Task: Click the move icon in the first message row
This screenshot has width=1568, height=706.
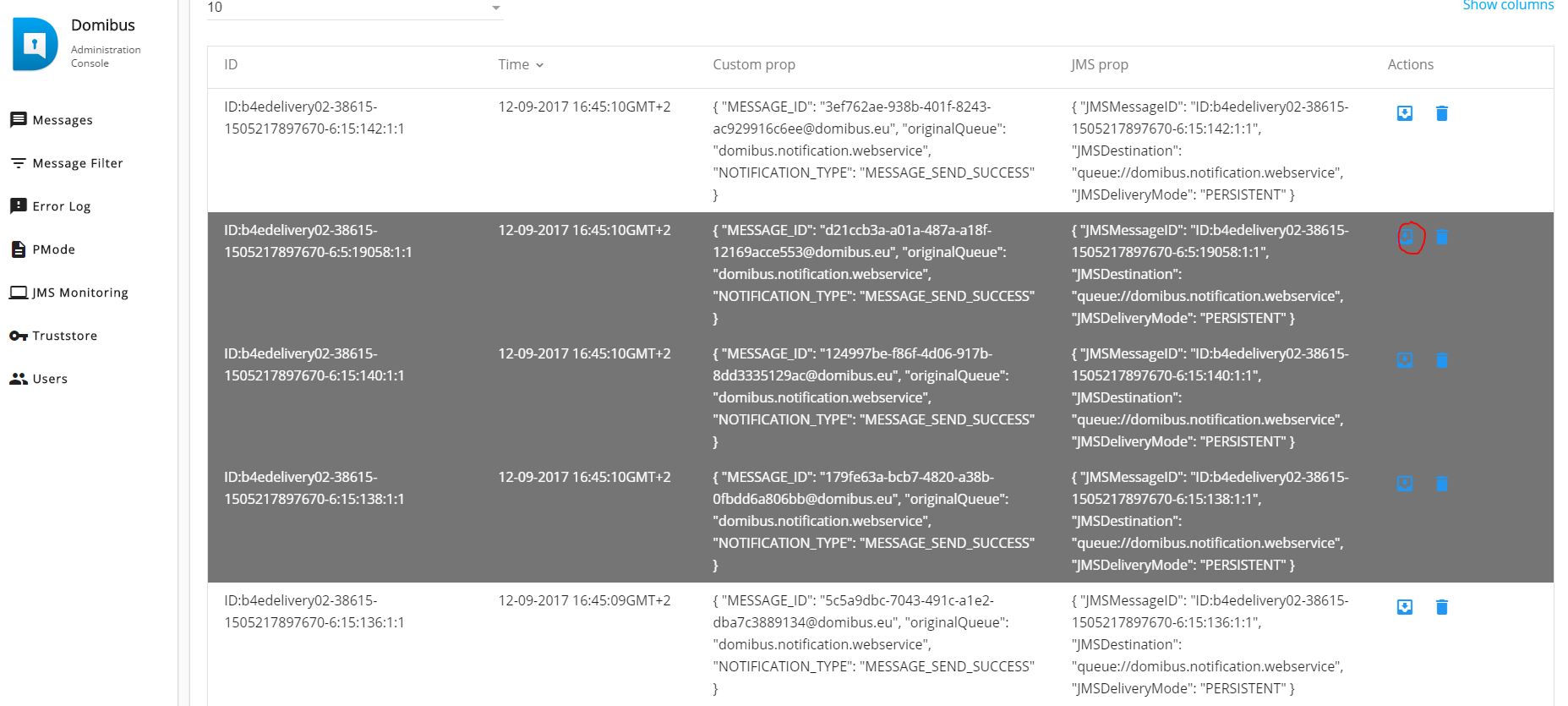Action: point(1405,113)
